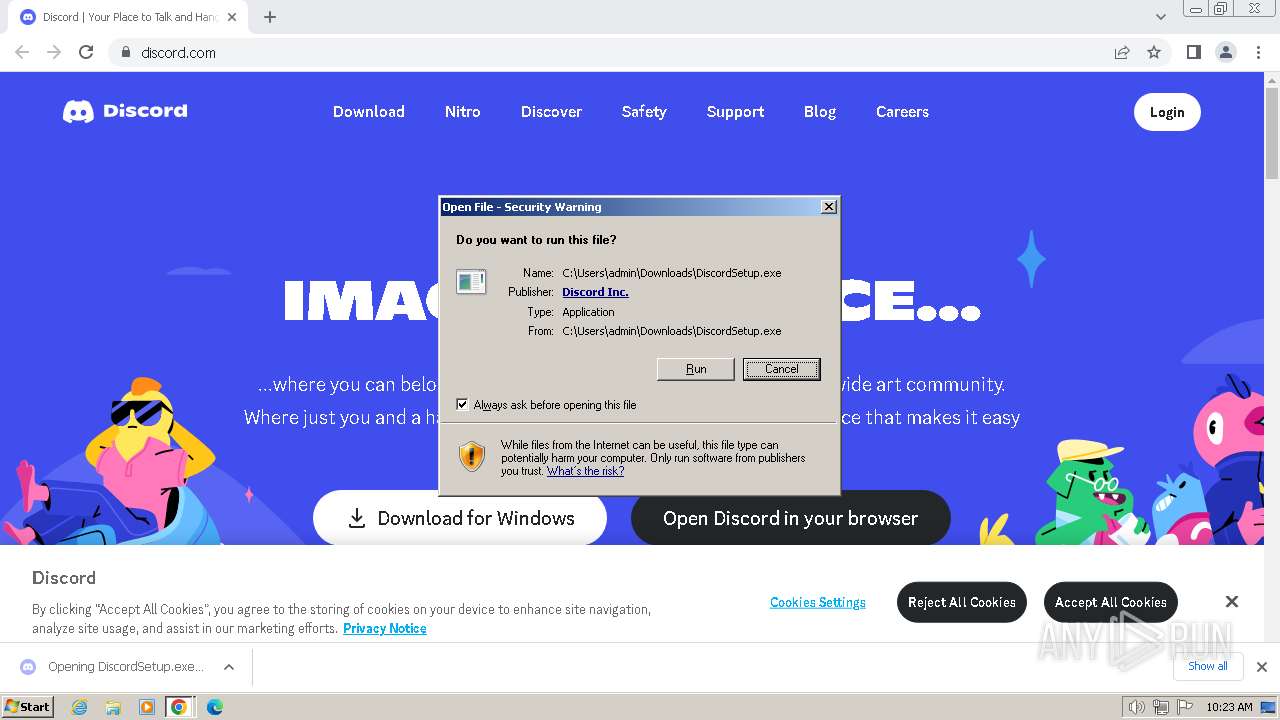The height and width of the screenshot is (720, 1280).
Task: Open the Discord Inc. publisher link
Action: [x=595, y=292]
